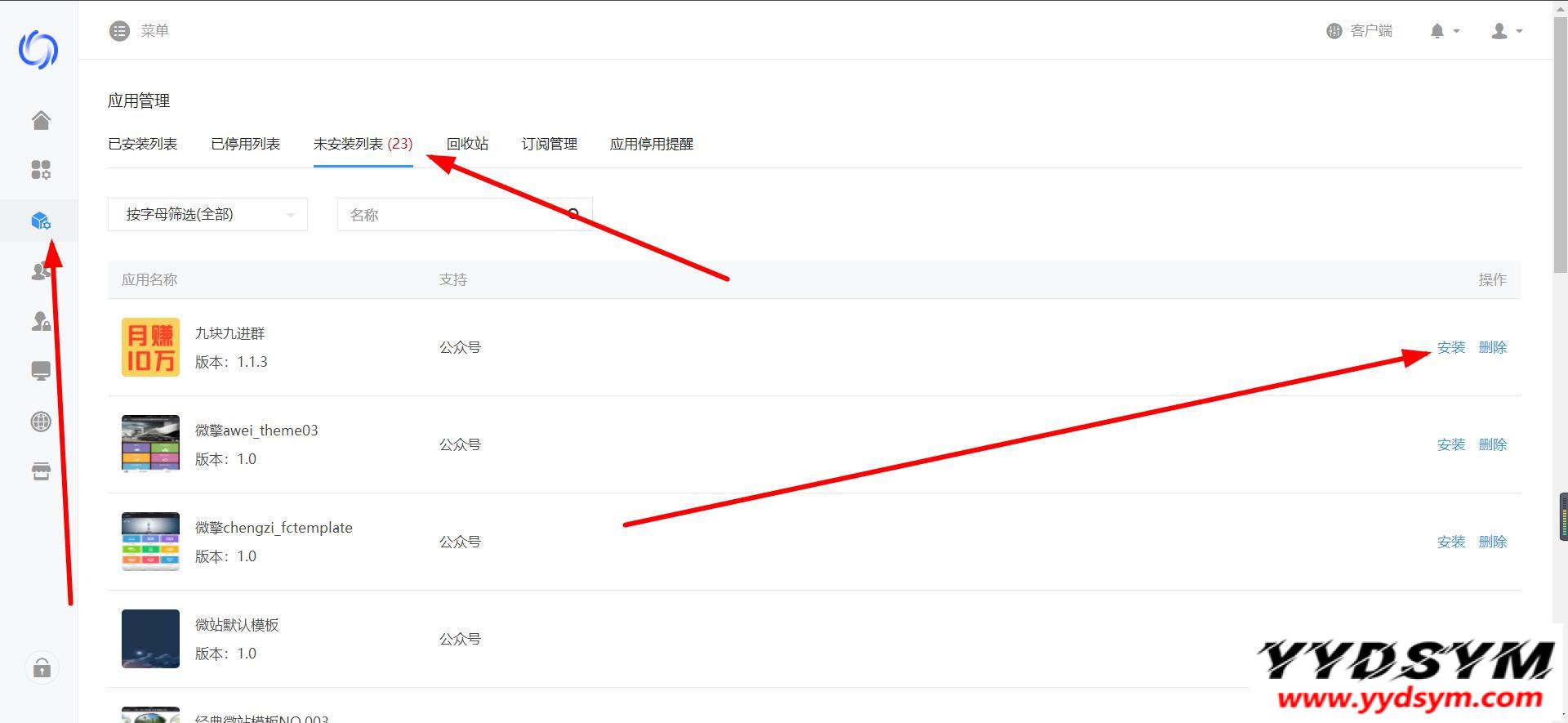This screenshot has width=1568, height=723.
Task: Open the user account dropdown
Action: click(1507, 31)
